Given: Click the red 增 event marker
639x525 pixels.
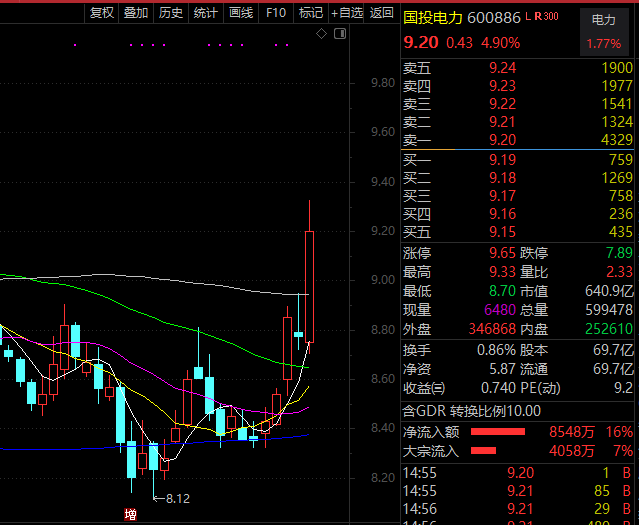Looking at the screenshot, I should click(x=130, y=514).
